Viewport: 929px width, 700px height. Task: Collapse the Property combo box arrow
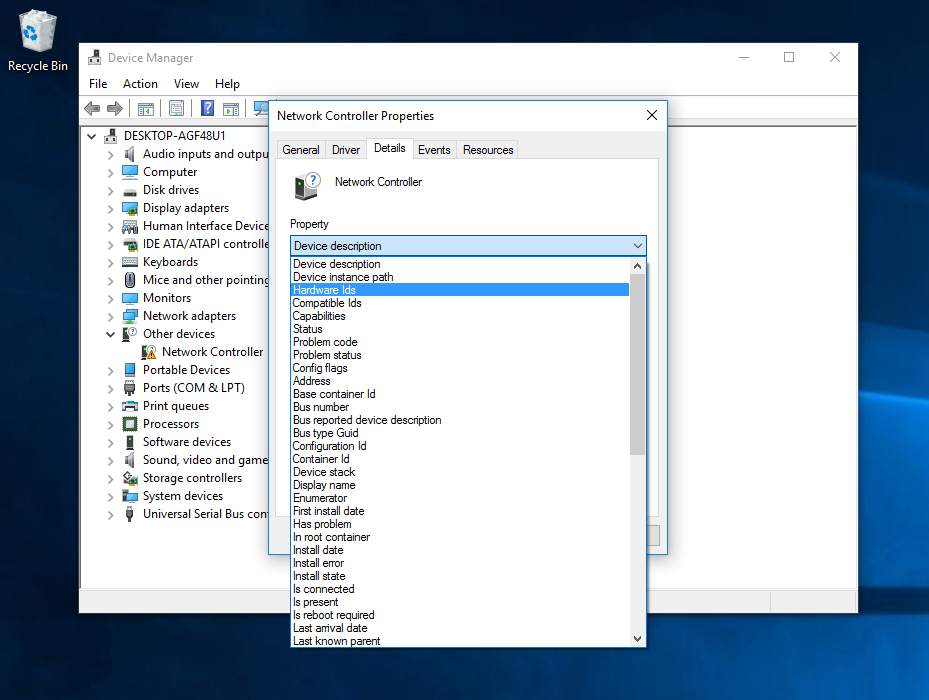(x=637, y=246)
